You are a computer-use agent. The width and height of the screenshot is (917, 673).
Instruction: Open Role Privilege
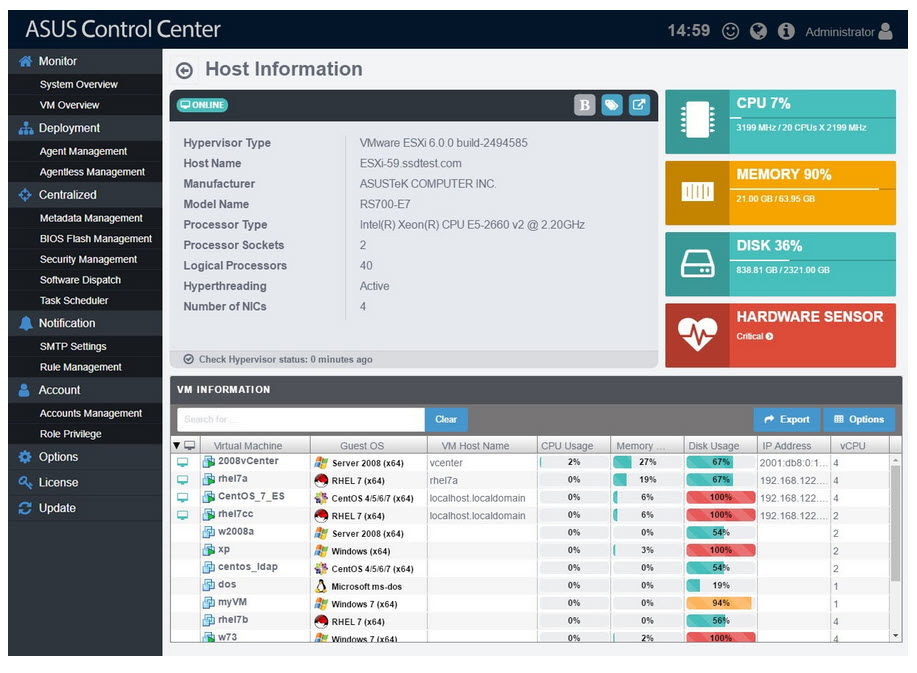pos(70,434)
